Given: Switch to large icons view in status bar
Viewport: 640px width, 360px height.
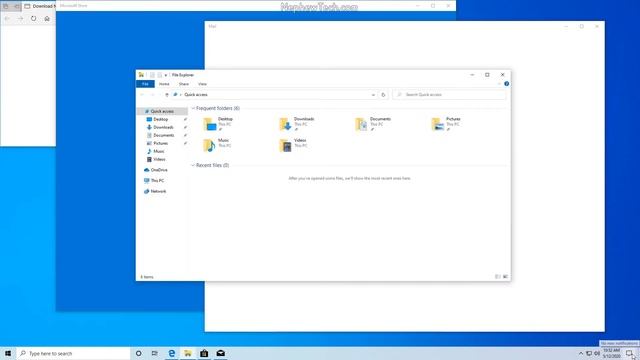Looking at the screenshot, I should (505, 277).
